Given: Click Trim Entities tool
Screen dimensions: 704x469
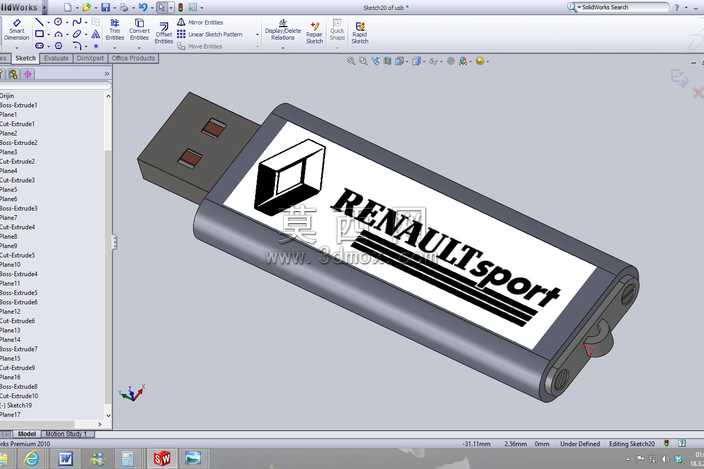Looking at the screenshot, I should click(115, 30).
